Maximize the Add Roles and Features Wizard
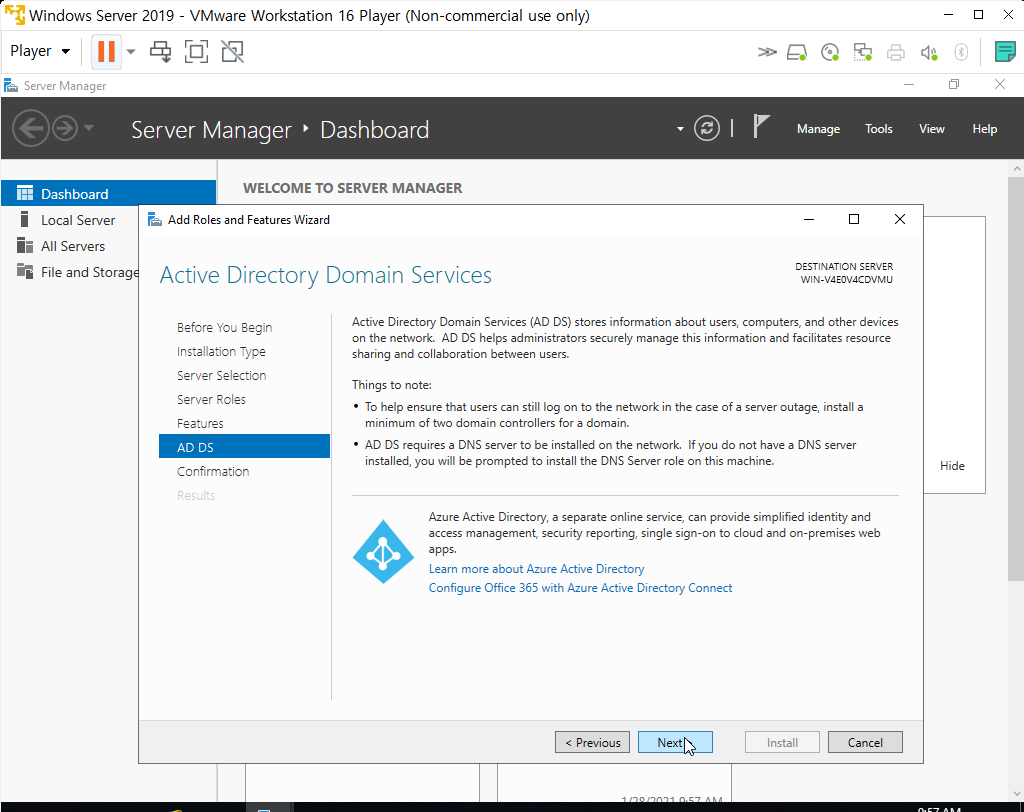This screenshot has width=1024, height=812. pyautogui.click(x=854, y=219)
